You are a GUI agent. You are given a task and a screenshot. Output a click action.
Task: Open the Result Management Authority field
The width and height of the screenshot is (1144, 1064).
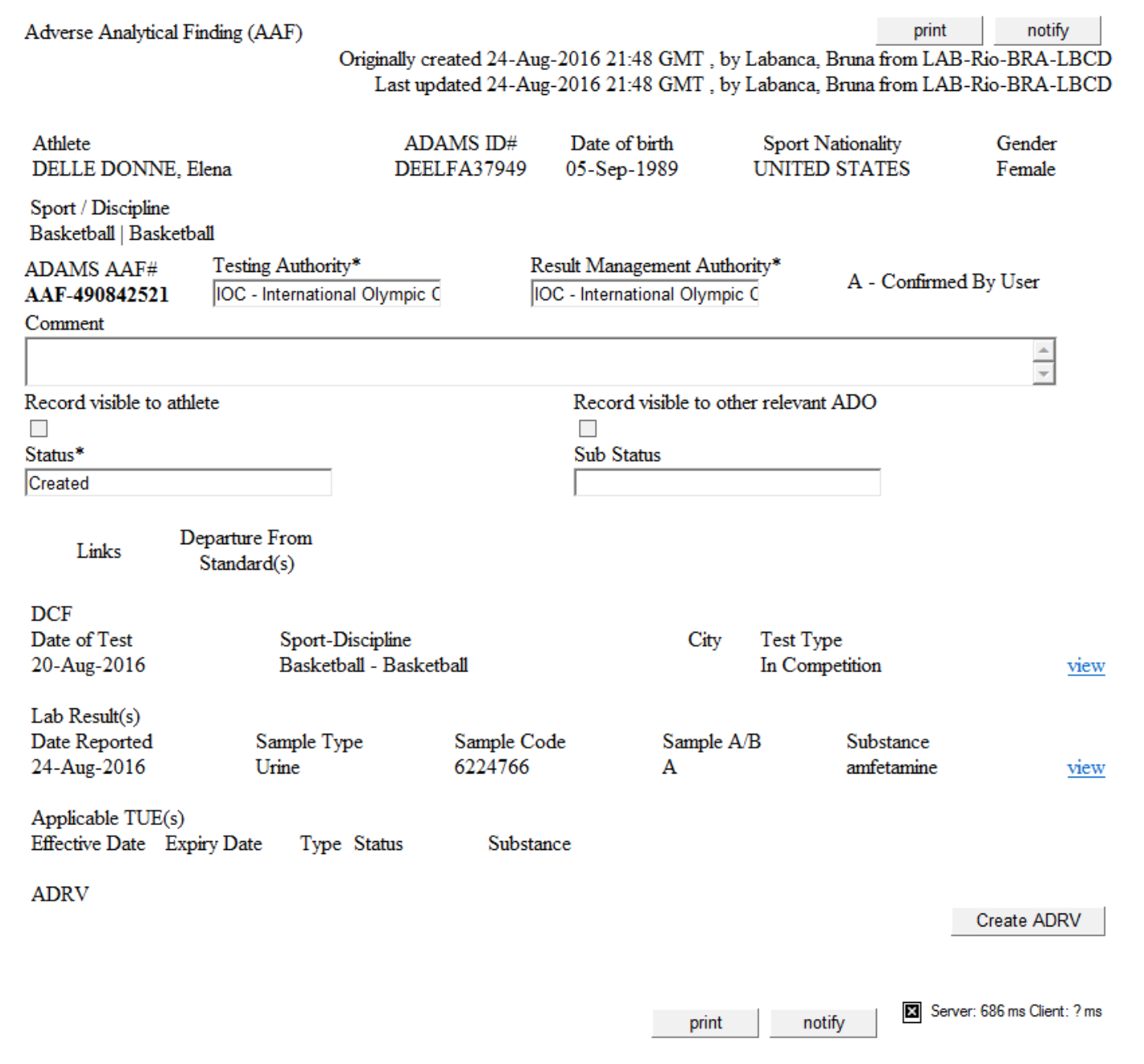(x=645, y=295)
